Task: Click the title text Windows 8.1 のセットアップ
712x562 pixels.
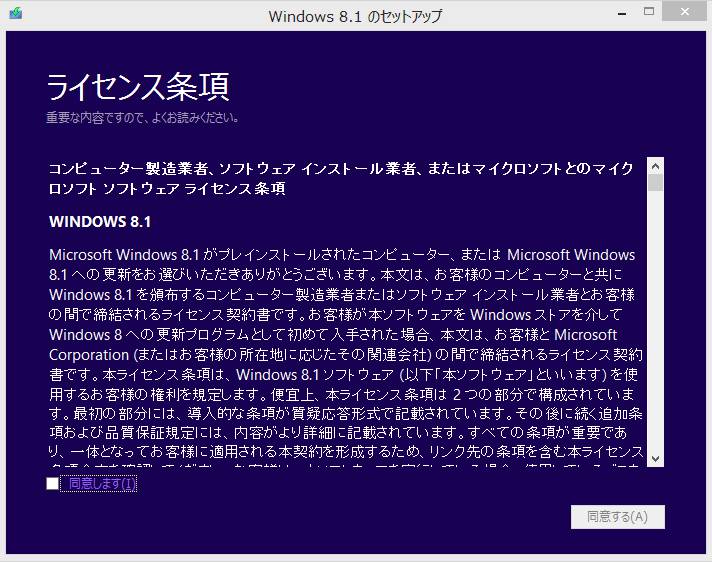Action: [x=355, y=16]
